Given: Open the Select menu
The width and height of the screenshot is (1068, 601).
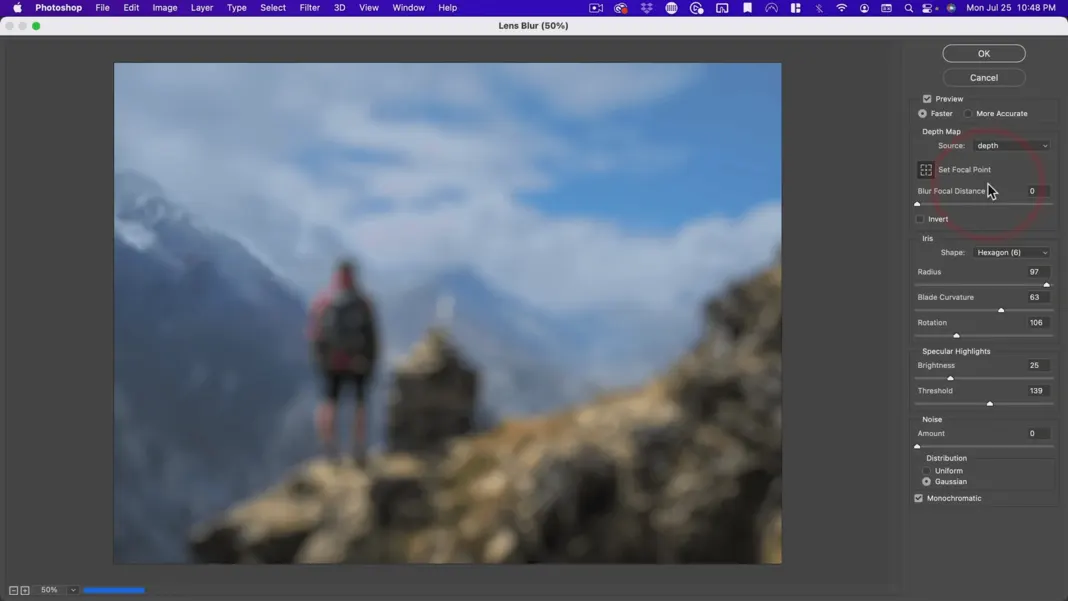Looking at the screenshot, I should (x=272, y=7).
